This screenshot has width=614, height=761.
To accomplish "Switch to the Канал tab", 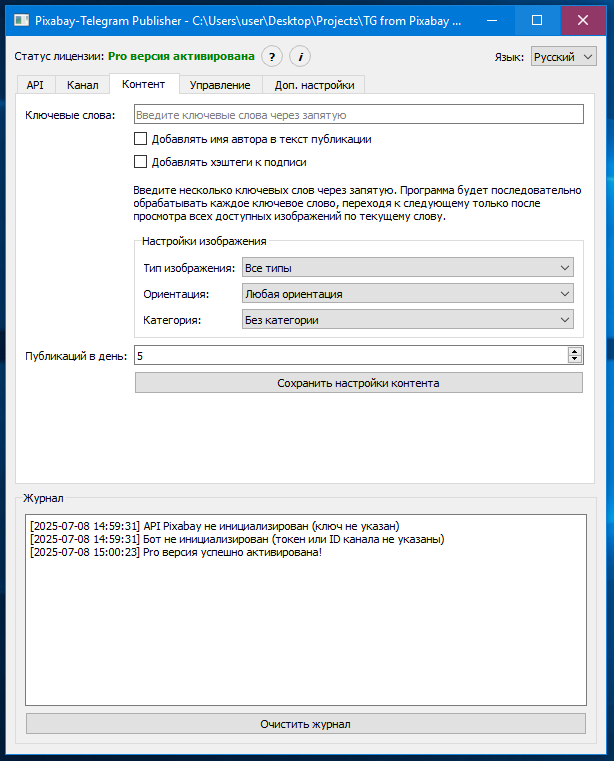I will coord(83,85).
